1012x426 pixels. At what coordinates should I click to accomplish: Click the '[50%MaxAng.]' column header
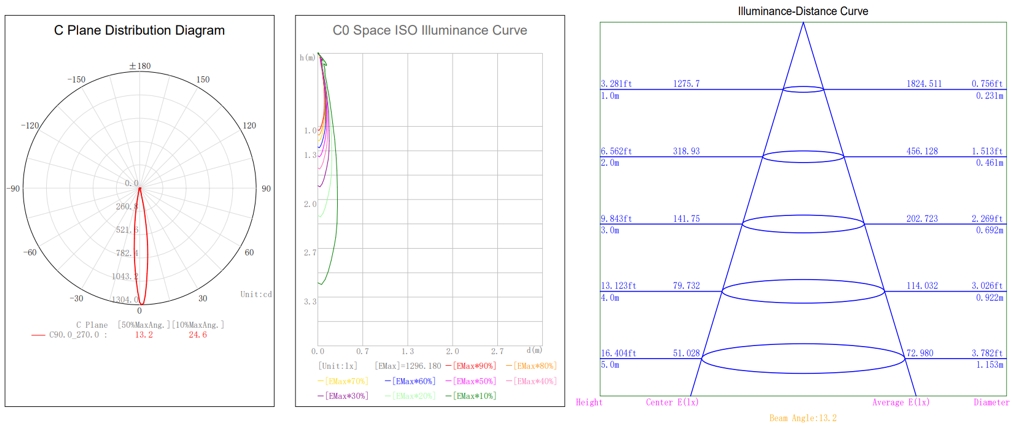click(x=143, y=324)
